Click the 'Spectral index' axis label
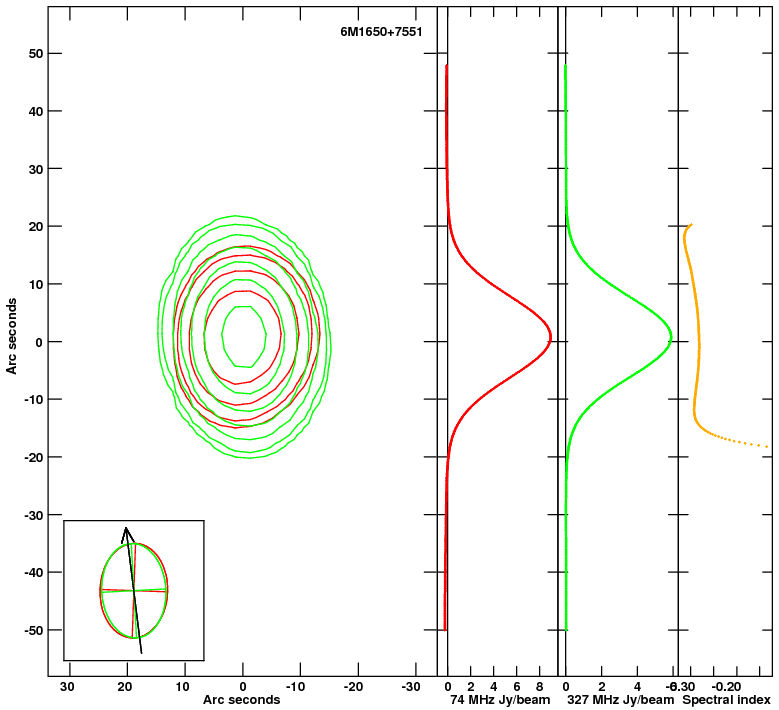Viewport: 779px width, 710px height. (x=726, y=700)
